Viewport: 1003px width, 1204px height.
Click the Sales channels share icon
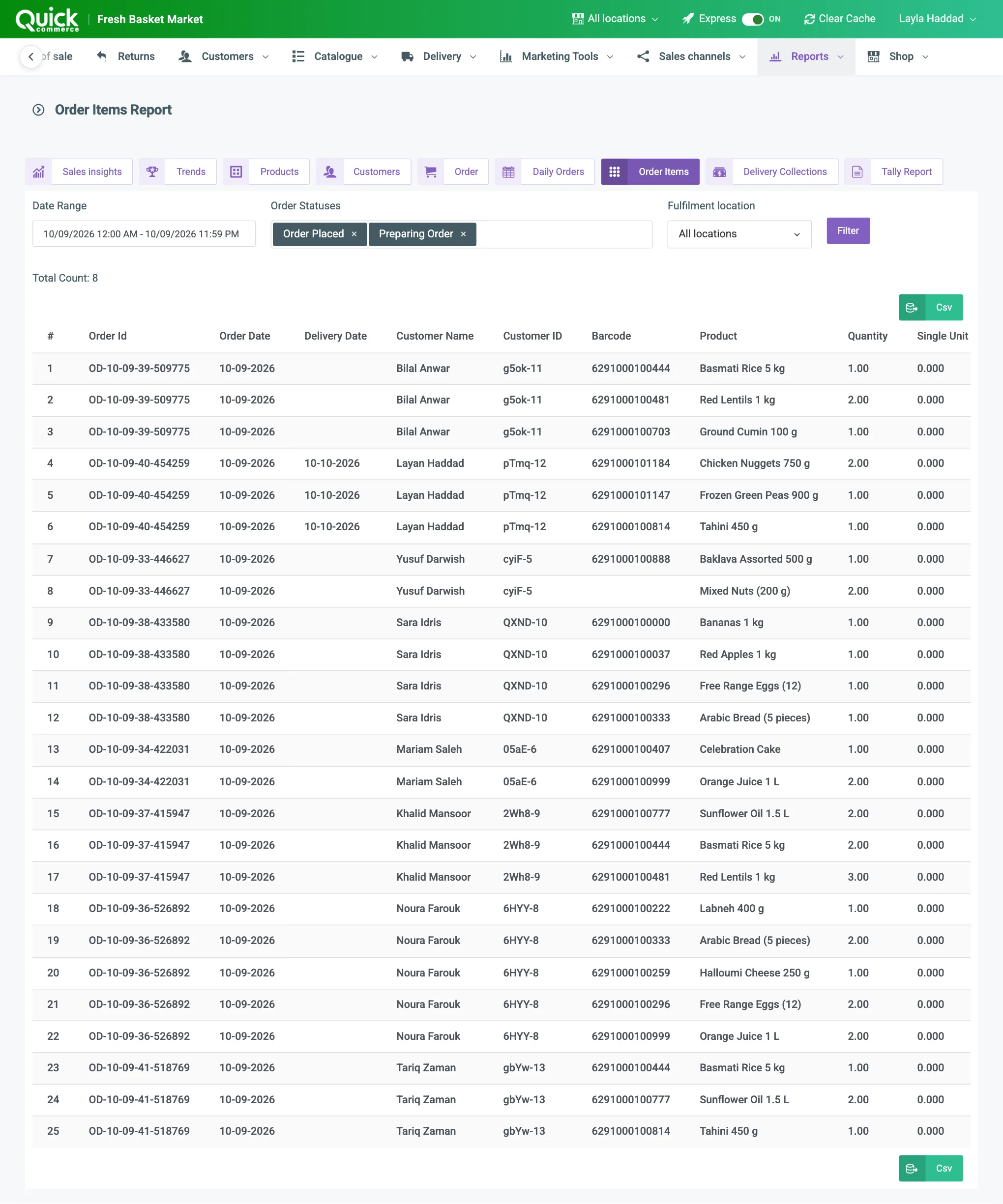[x=644, y=56]
